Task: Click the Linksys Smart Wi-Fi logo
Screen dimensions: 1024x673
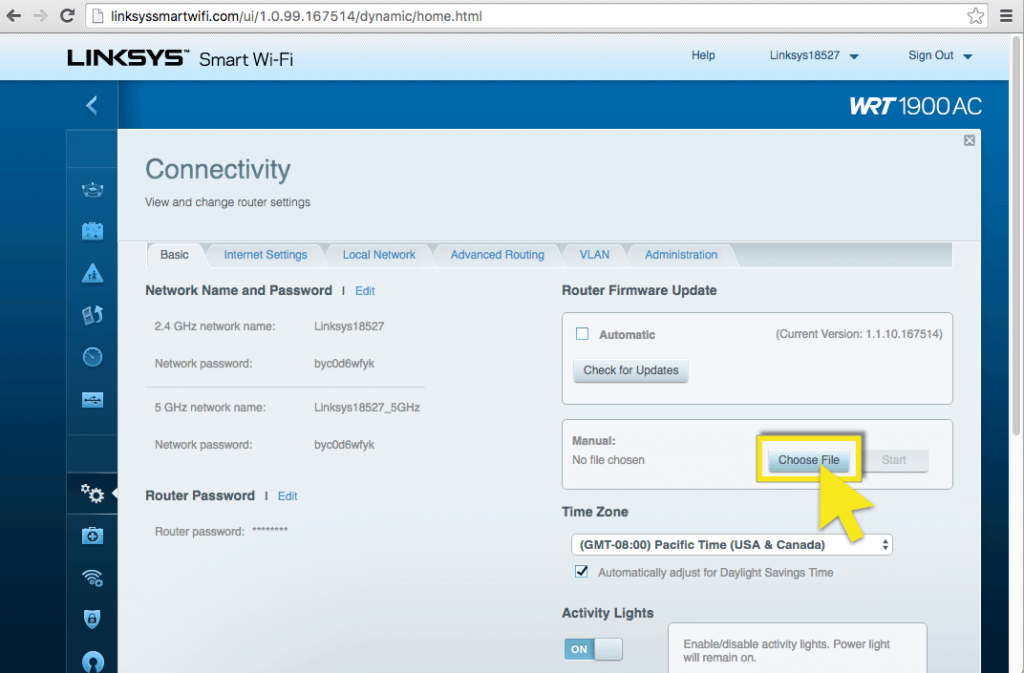Action: click(x=180, y=59)
